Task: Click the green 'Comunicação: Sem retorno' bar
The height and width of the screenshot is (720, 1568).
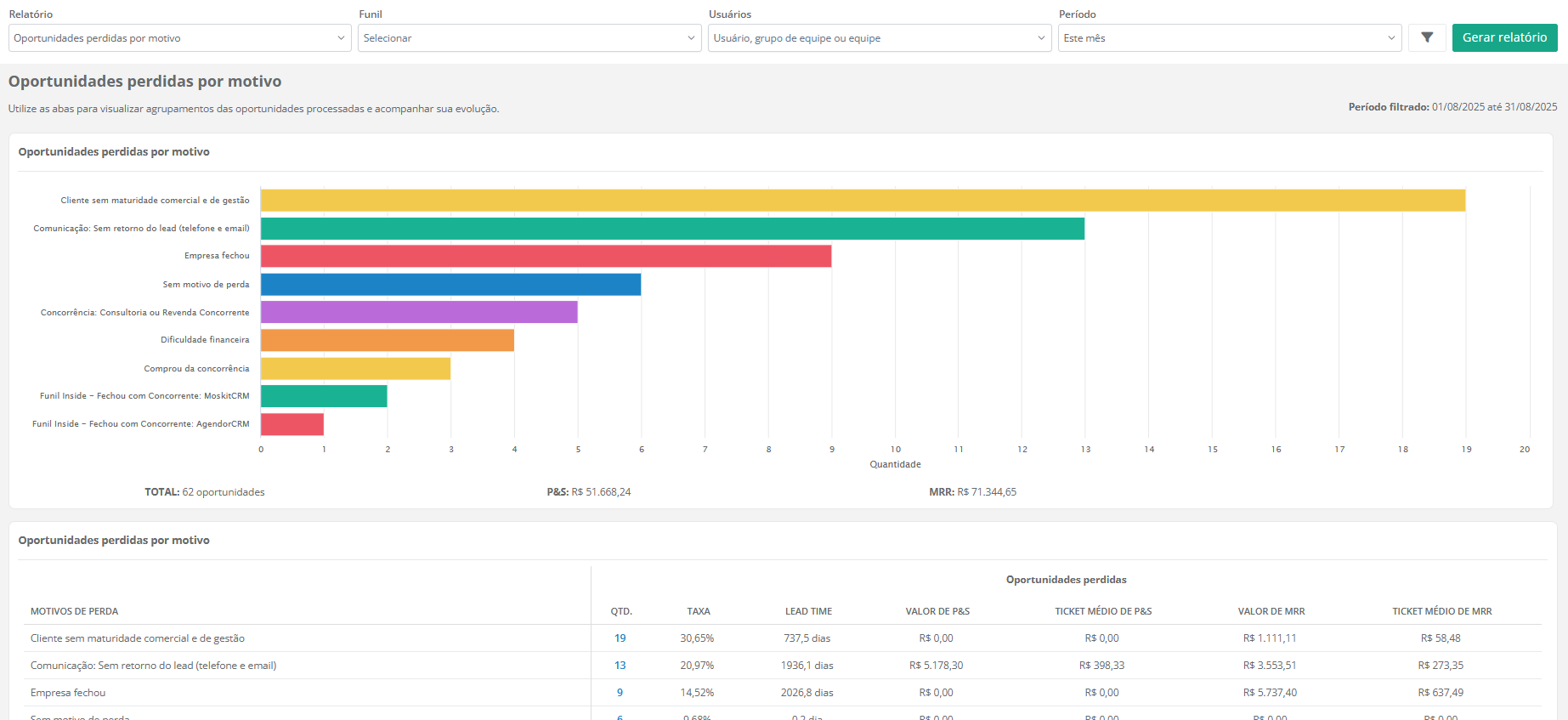Action: coord(672,229)
